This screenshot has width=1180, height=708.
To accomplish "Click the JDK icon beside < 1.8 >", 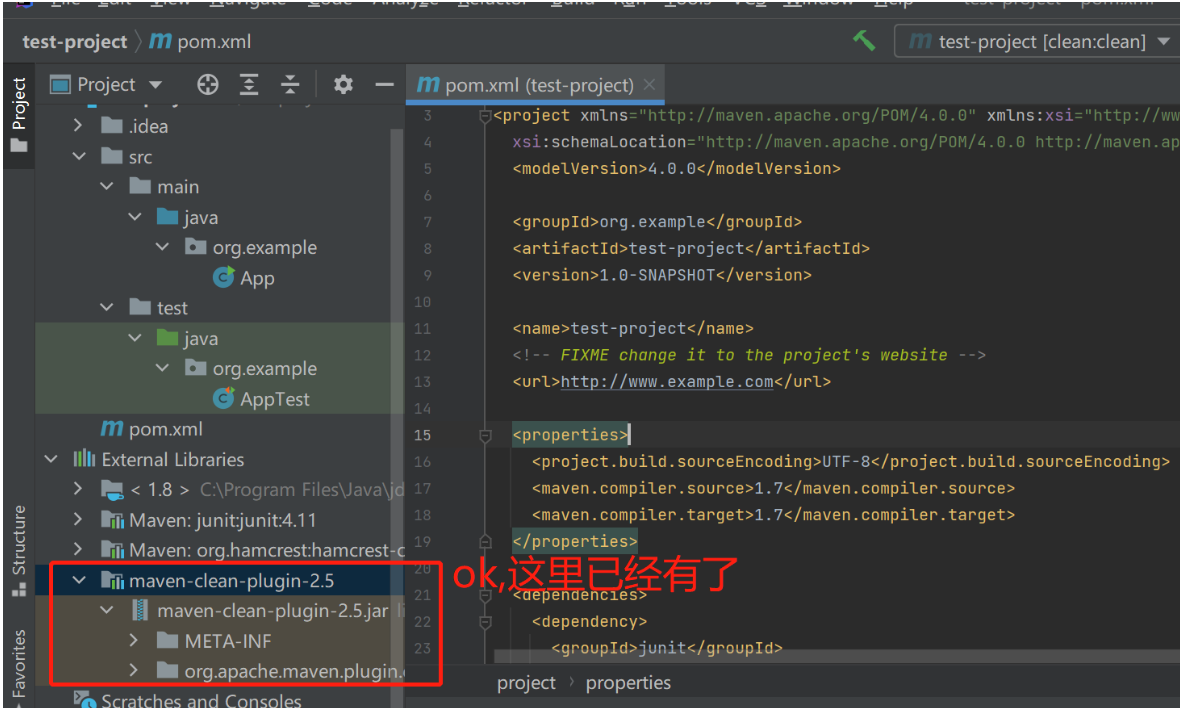I will click(x=112, y=490).
